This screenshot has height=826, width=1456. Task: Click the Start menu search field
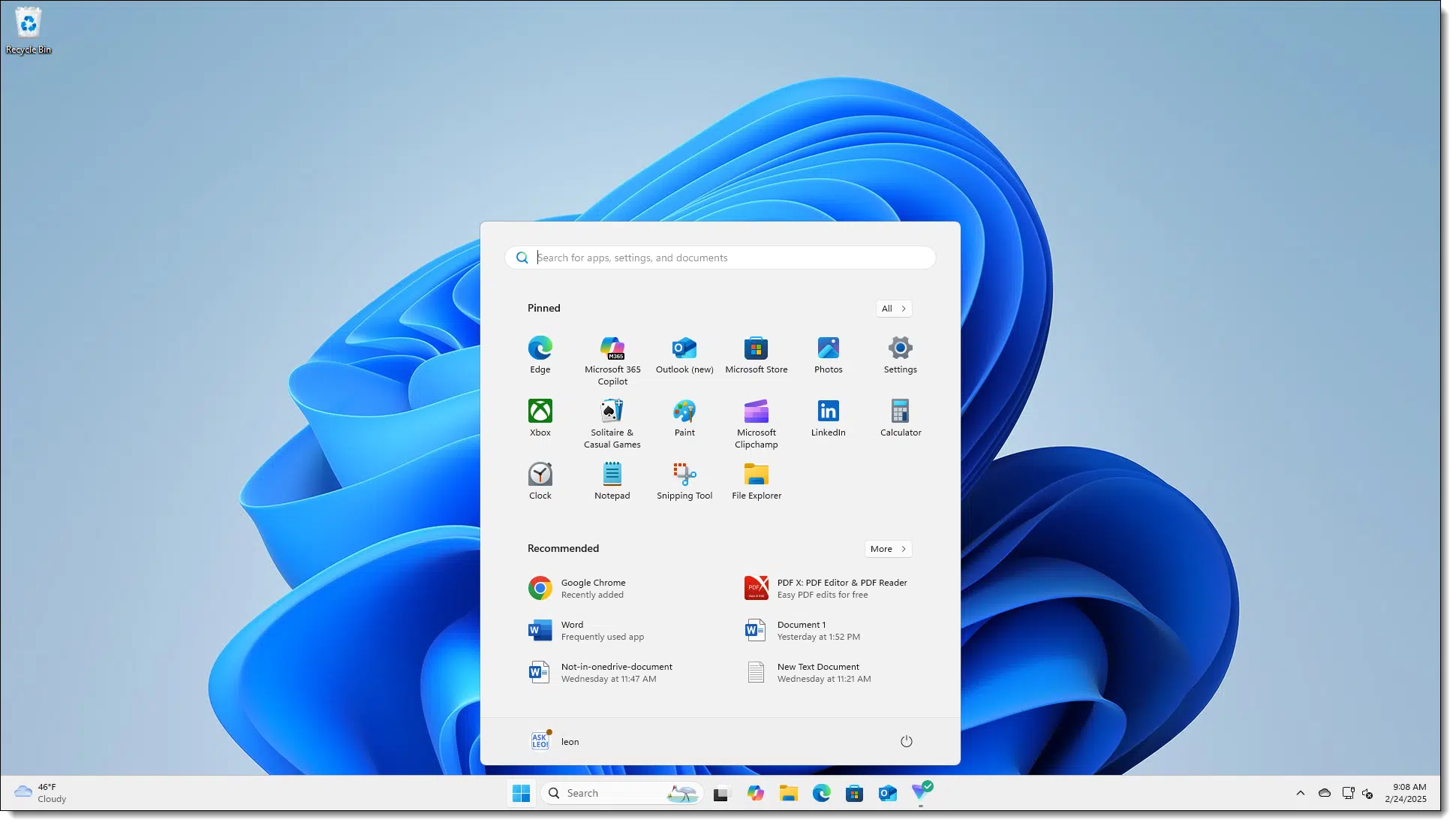720,258
